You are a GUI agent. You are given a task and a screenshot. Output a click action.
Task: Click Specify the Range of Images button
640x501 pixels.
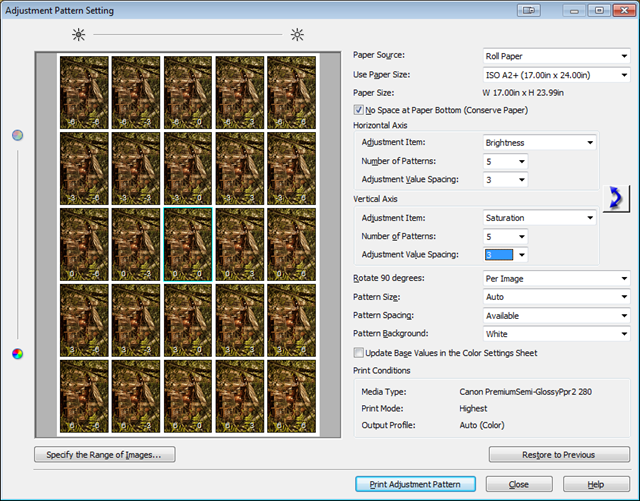(x=104, y=455)
